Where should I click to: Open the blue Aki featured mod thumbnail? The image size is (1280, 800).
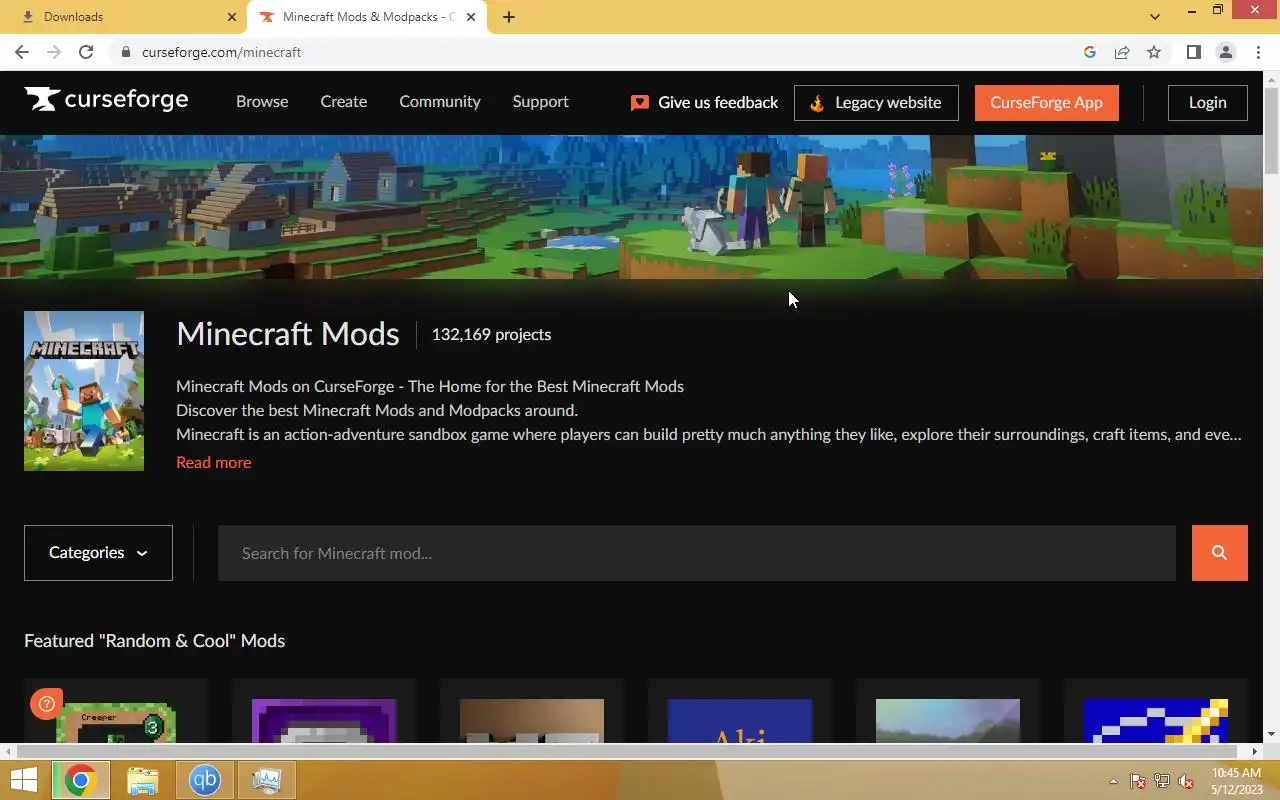[740, 721]
